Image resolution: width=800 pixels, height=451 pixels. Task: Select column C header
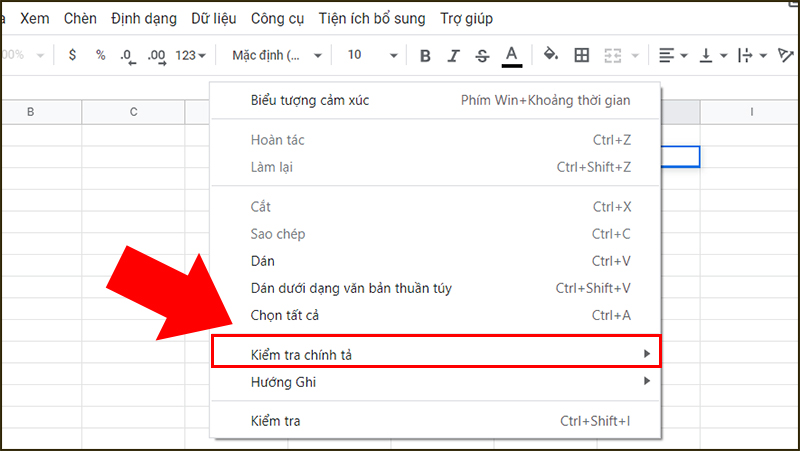tap(133, 112)
